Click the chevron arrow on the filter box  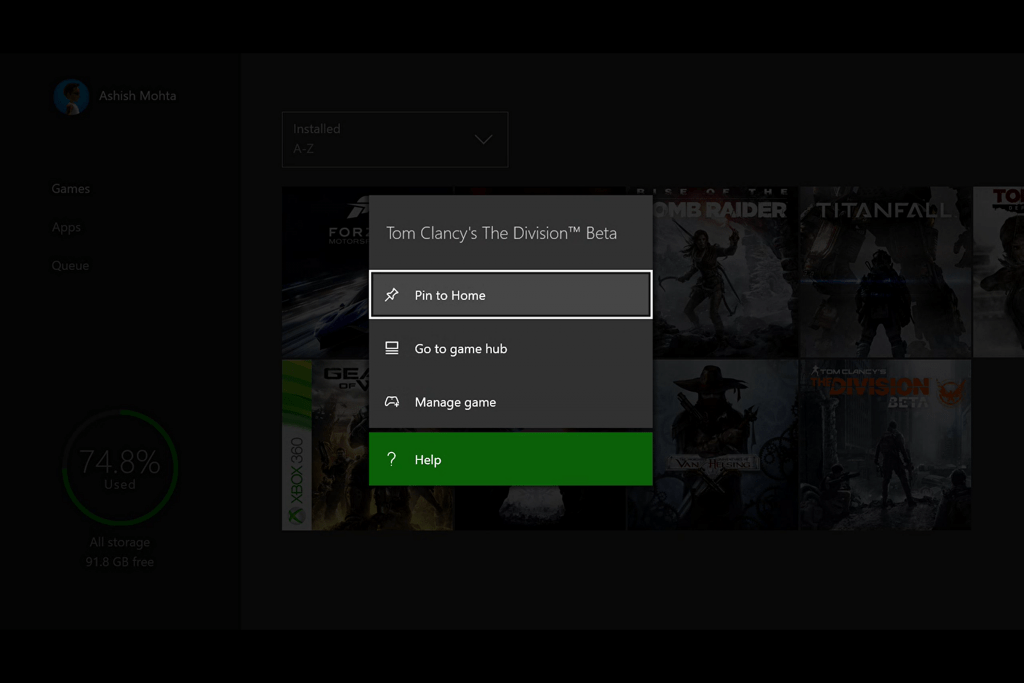point(483,139)
